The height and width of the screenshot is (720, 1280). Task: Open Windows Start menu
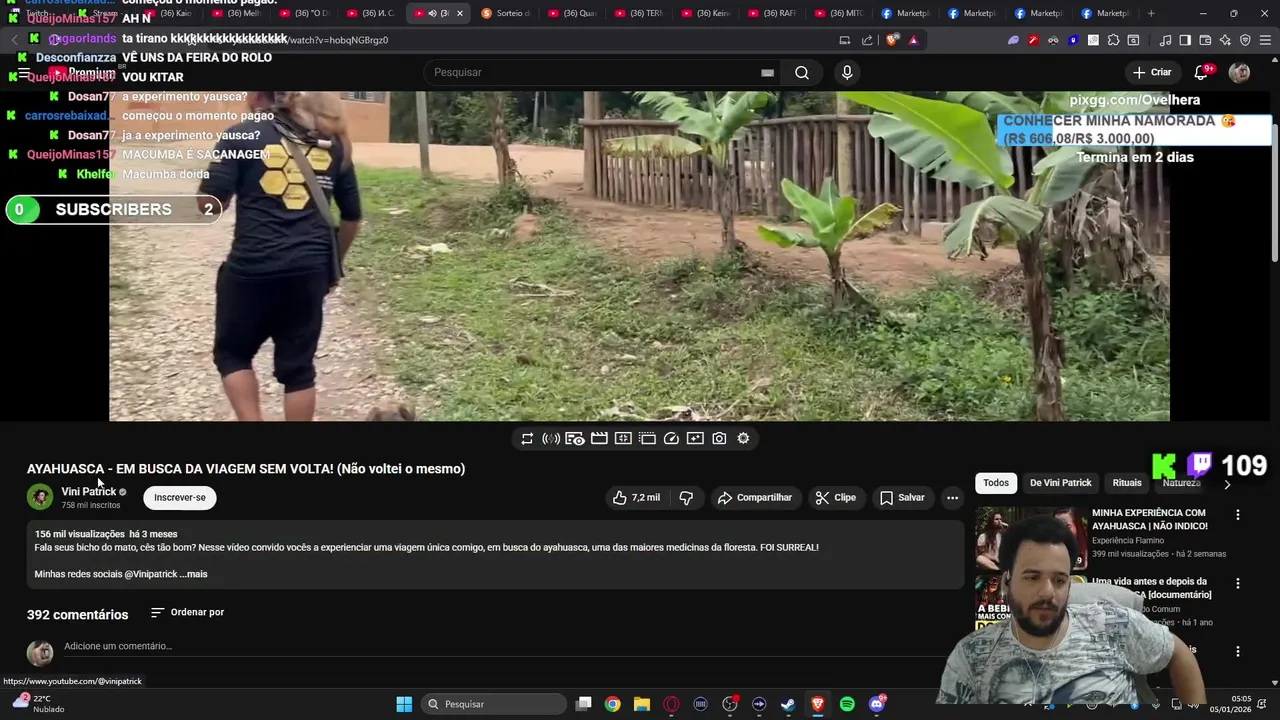pos(404,704)
